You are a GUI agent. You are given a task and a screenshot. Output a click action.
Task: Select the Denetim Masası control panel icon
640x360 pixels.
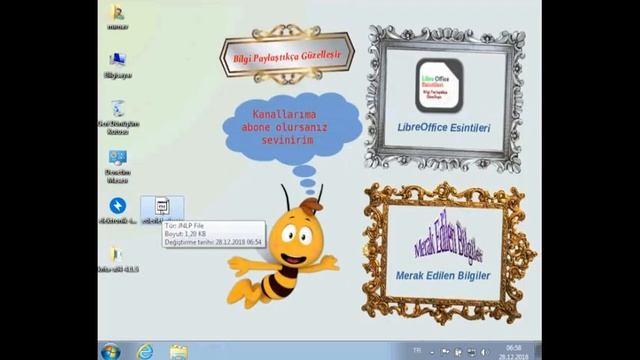tap(118, 167)
